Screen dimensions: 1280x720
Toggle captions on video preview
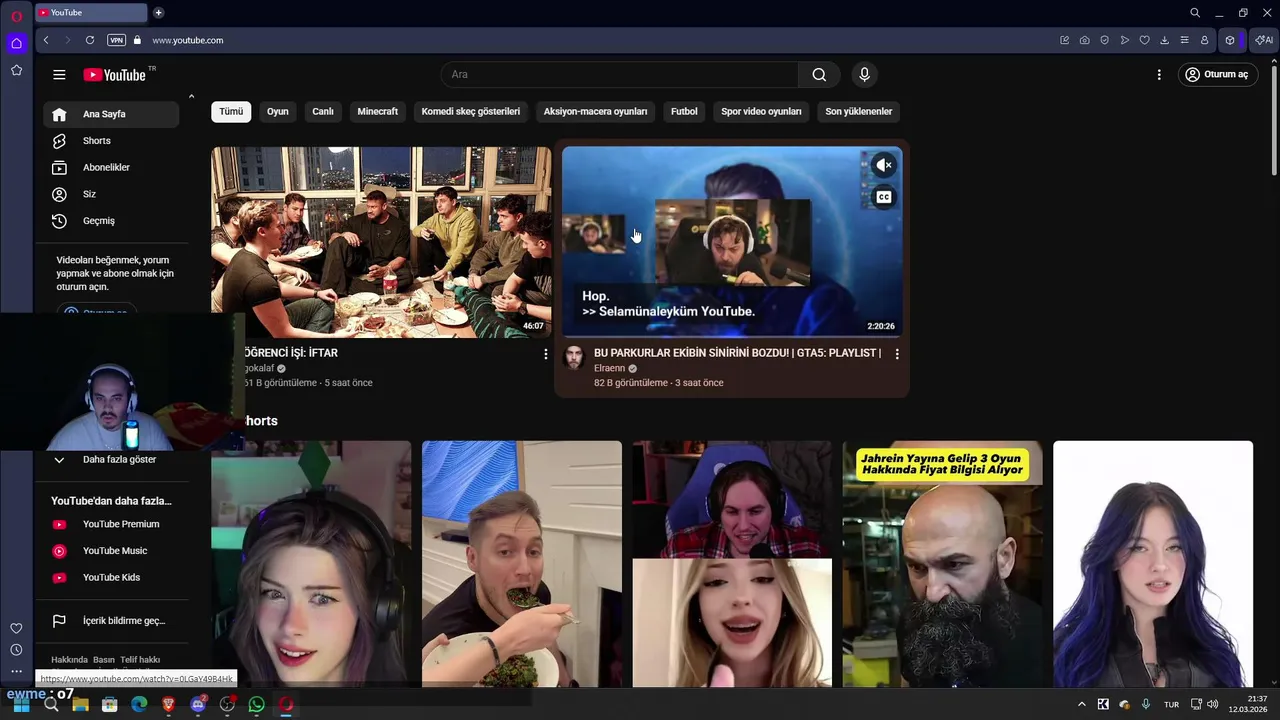[884, 197]
